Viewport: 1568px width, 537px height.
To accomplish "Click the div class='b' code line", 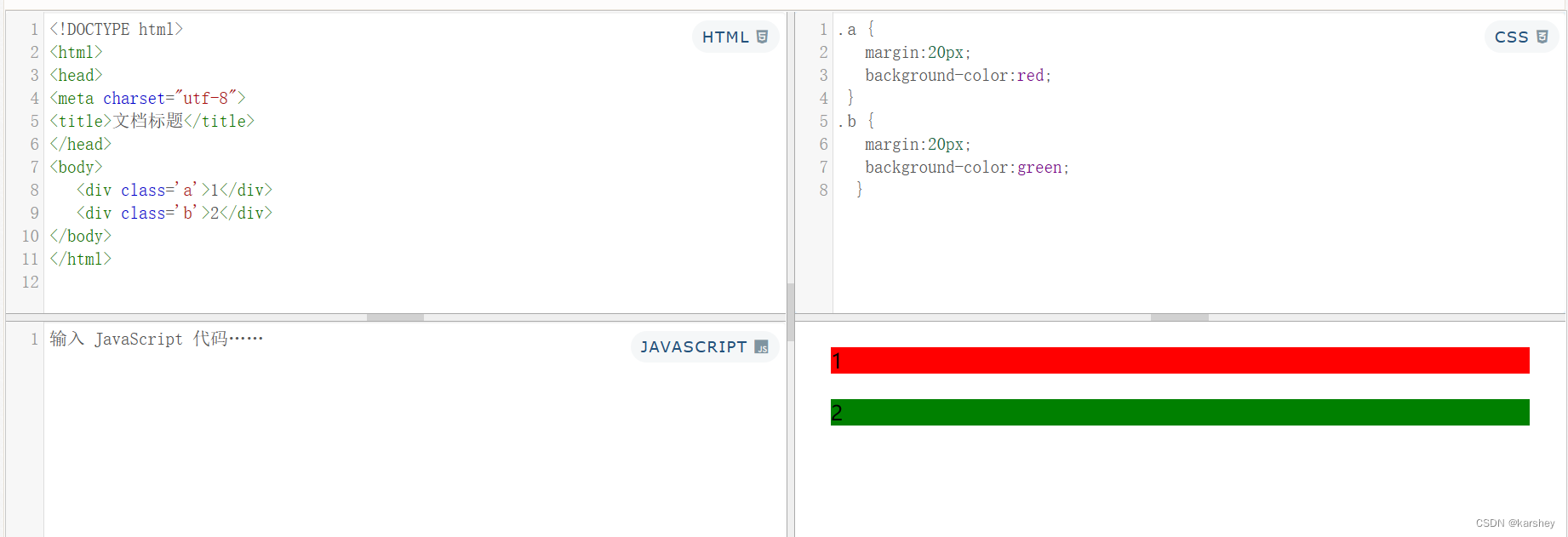I will (x=175, y=213).
